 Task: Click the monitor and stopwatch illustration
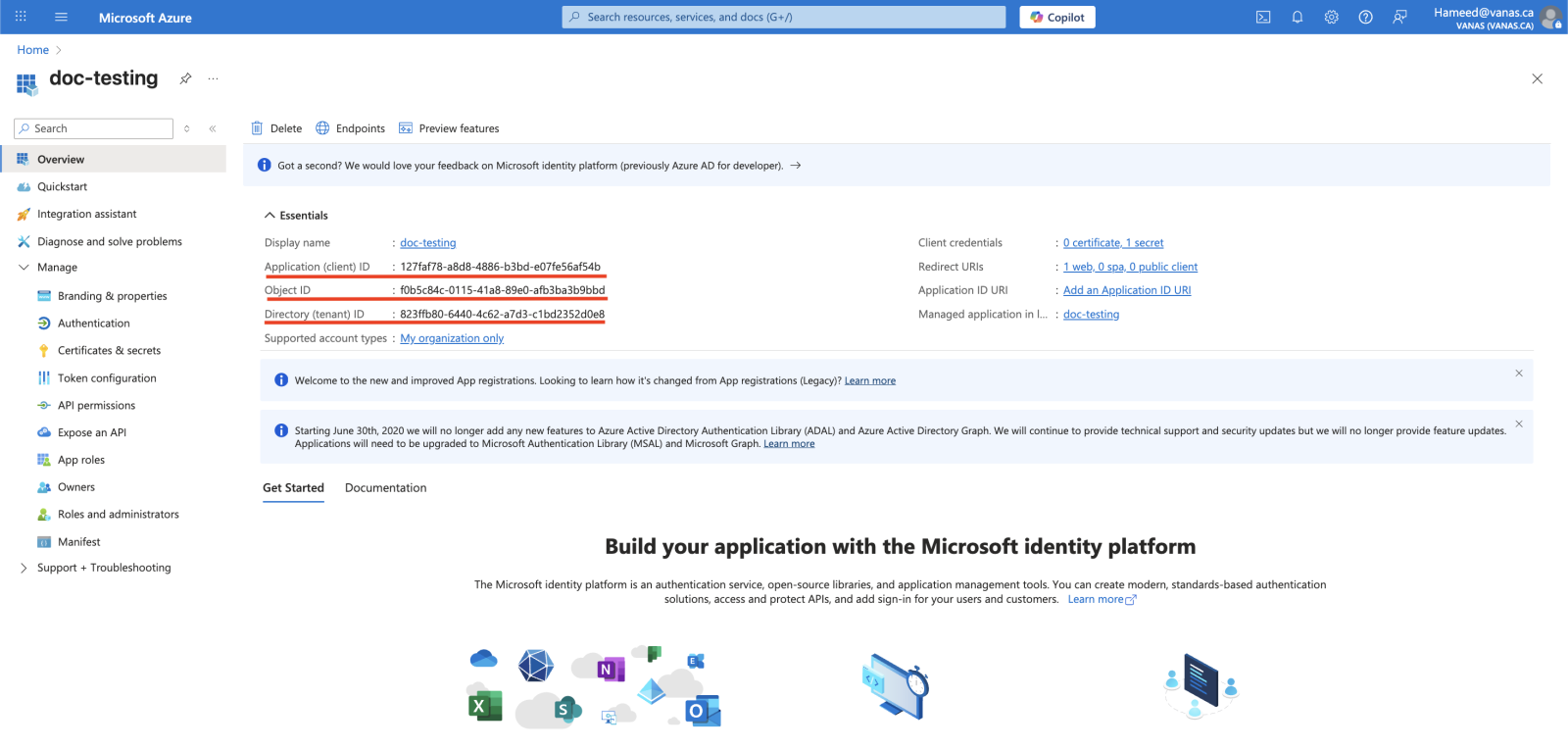(896, 686)
